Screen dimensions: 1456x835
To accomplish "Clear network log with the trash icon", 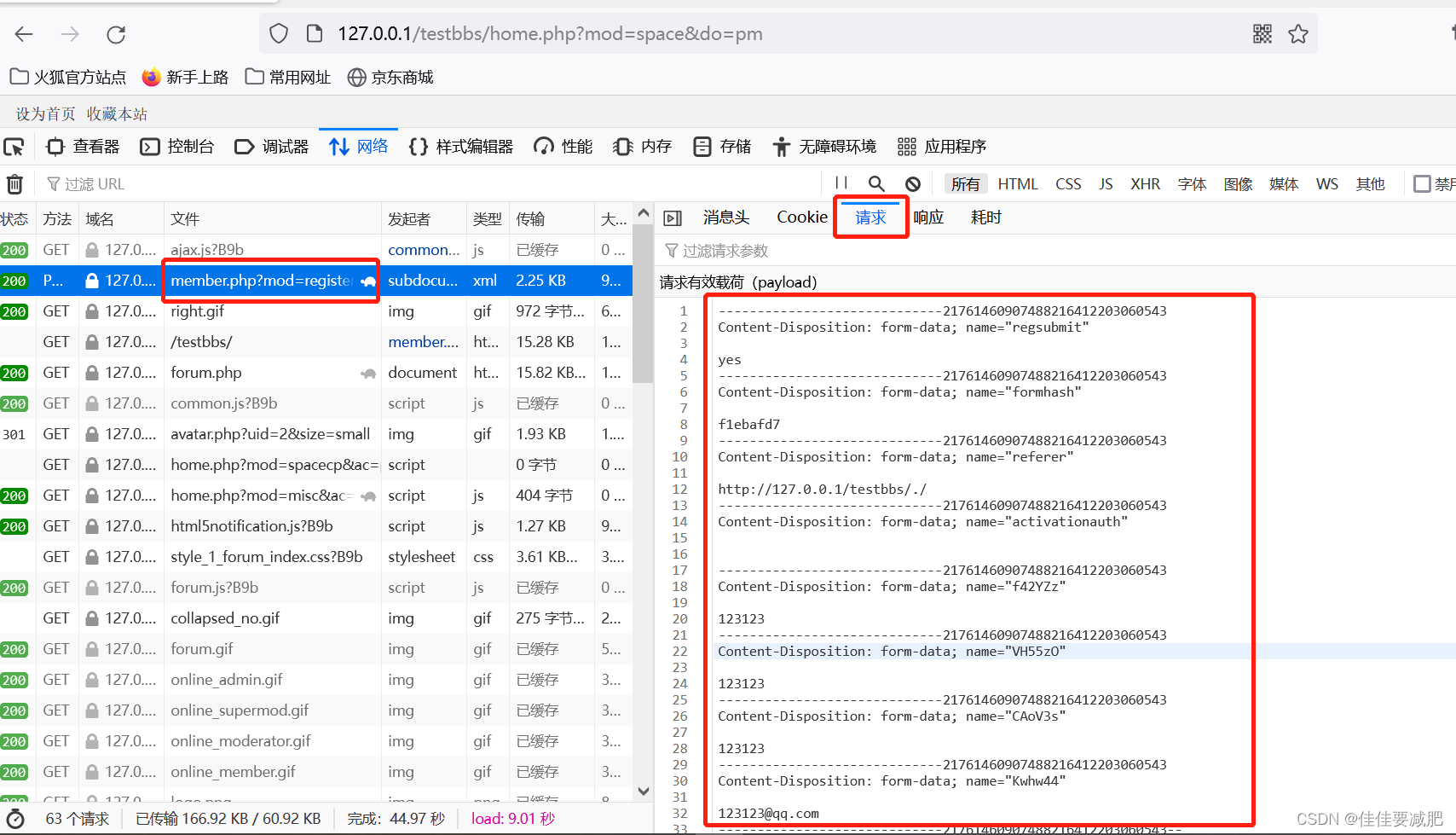I will point(14,184).
